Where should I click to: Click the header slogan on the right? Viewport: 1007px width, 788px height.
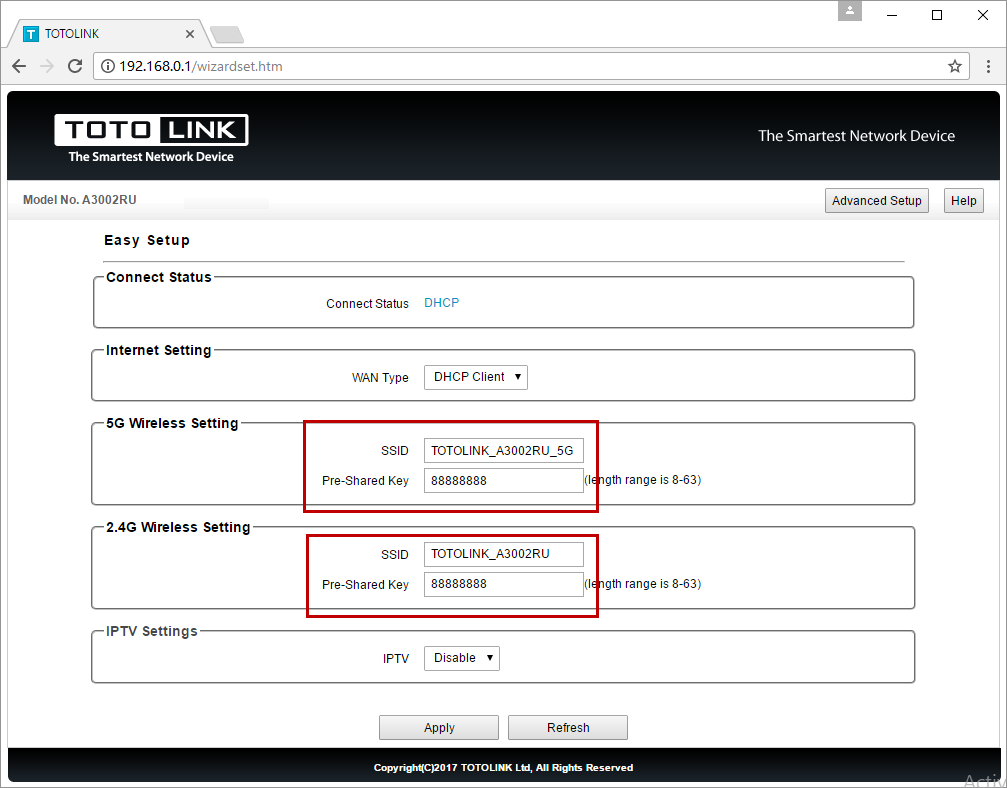tap(856, 136)
